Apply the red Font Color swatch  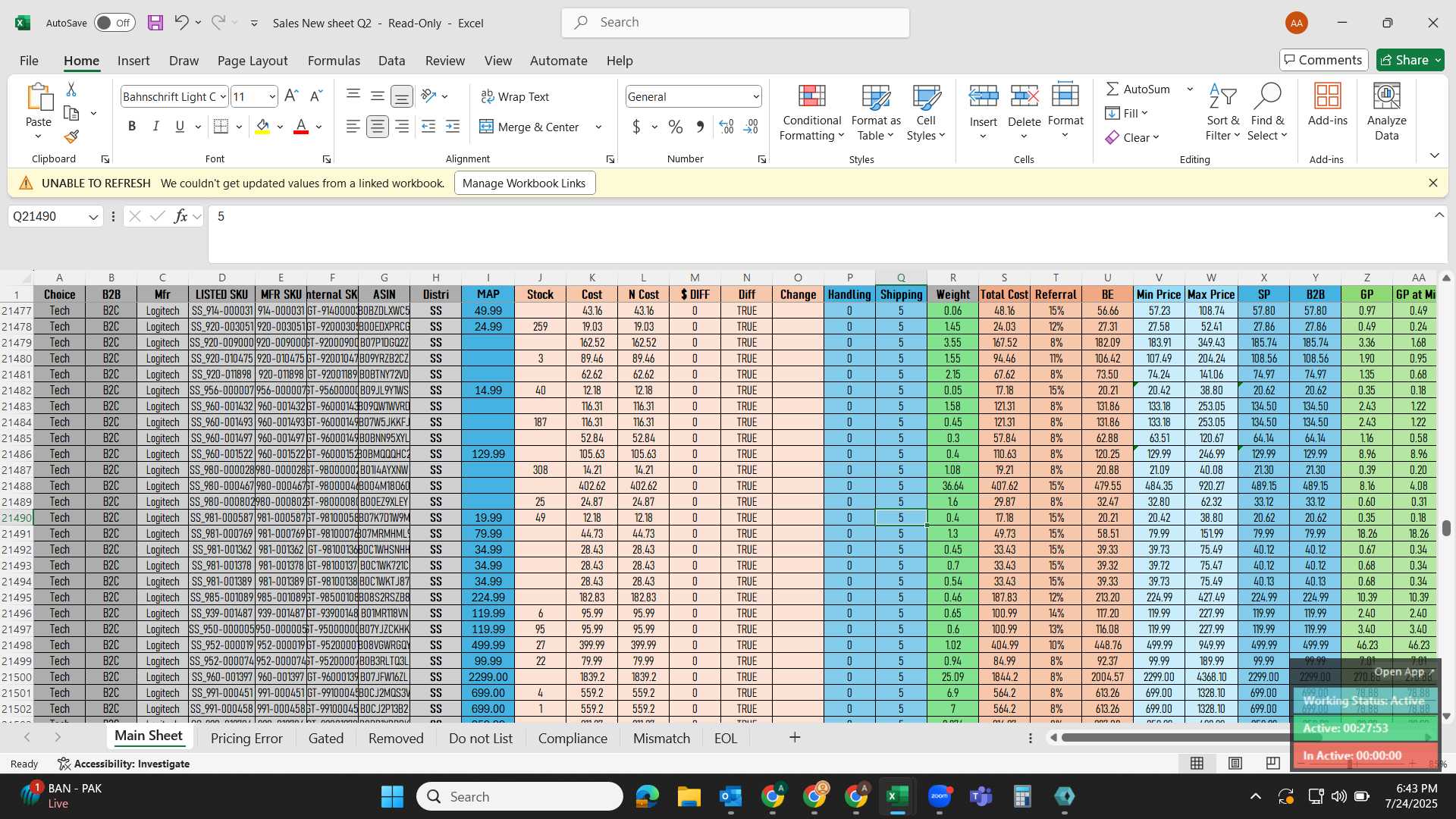[x=301, y=127]
